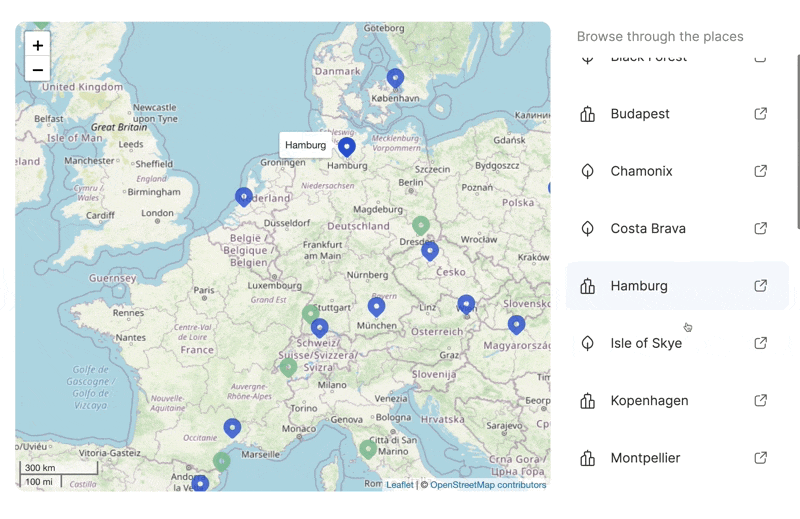Click the places list scrollbar
Screen dimensions: 800x519
pos(797,142)
